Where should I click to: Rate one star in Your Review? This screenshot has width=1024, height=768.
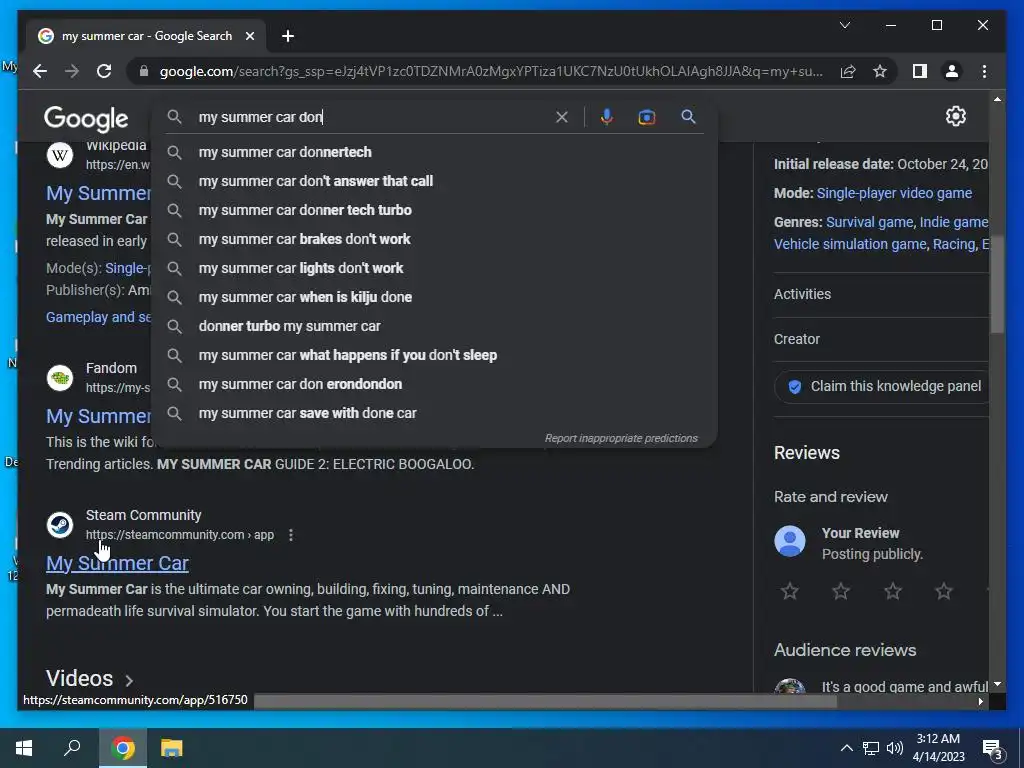[x=790, y=591]
